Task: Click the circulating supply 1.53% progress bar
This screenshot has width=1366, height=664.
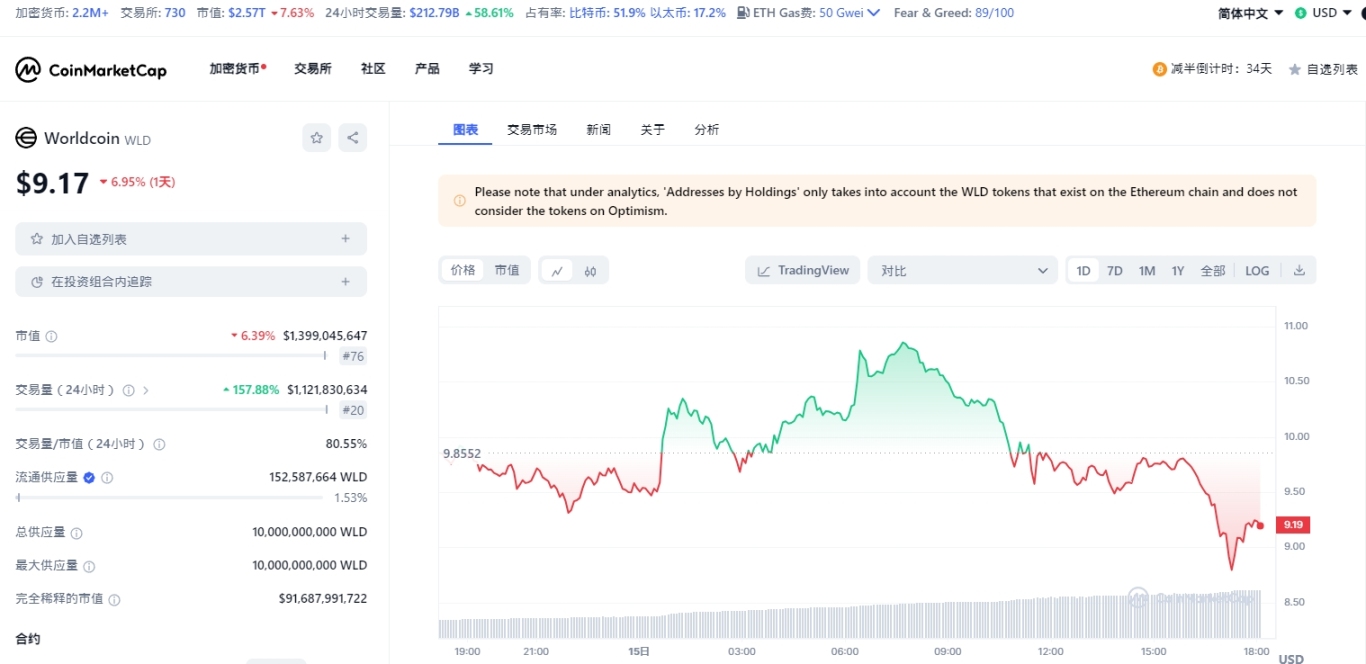Action: [x=169, y=497]
